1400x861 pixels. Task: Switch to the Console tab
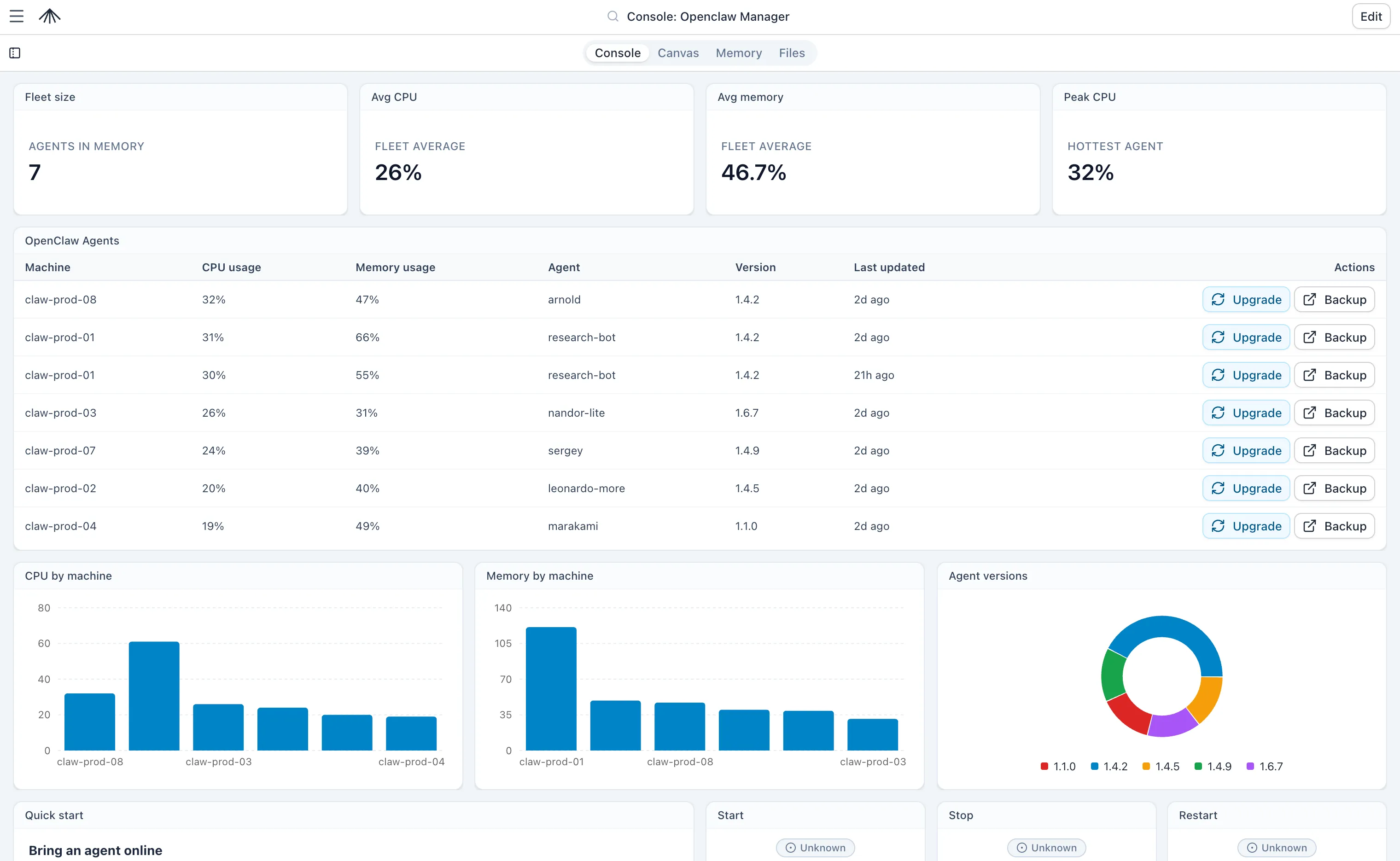[618, 53]
